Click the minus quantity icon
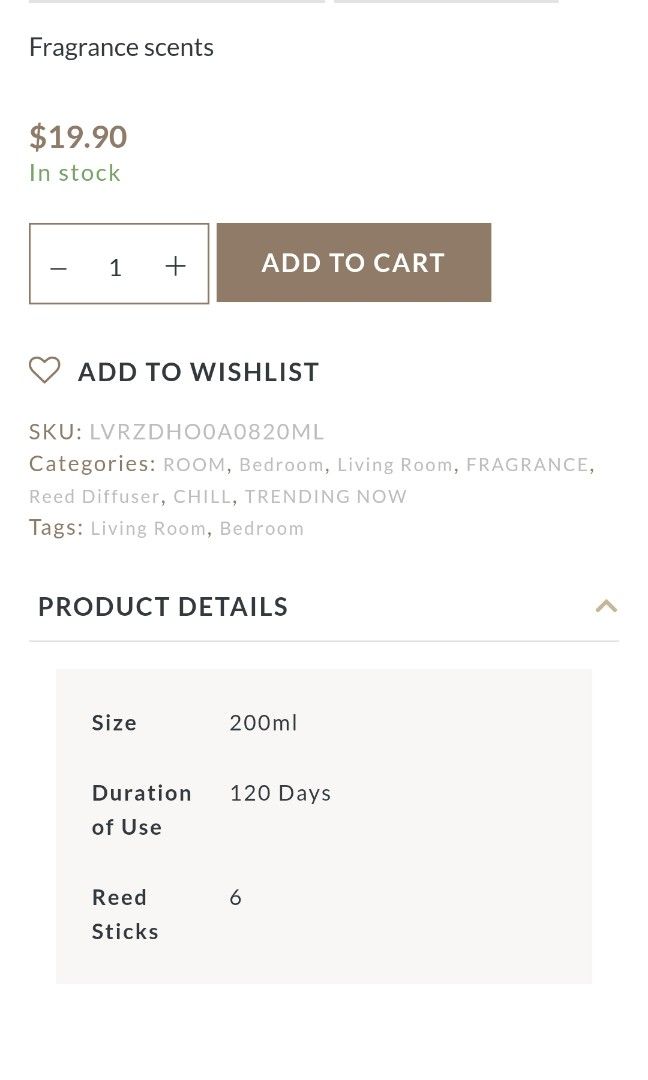Screen dimensions: 648x1080 pos(59,267)
